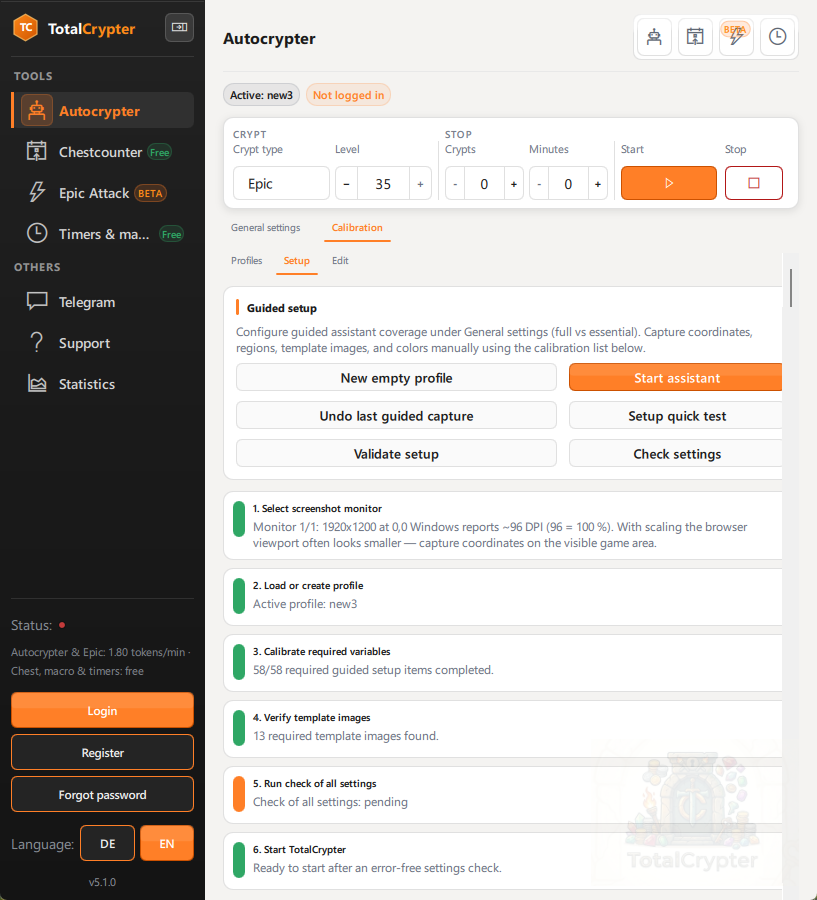Open Timers & macros sidebar item
Viewport: 817px width, 900px height.
[103, 234]
